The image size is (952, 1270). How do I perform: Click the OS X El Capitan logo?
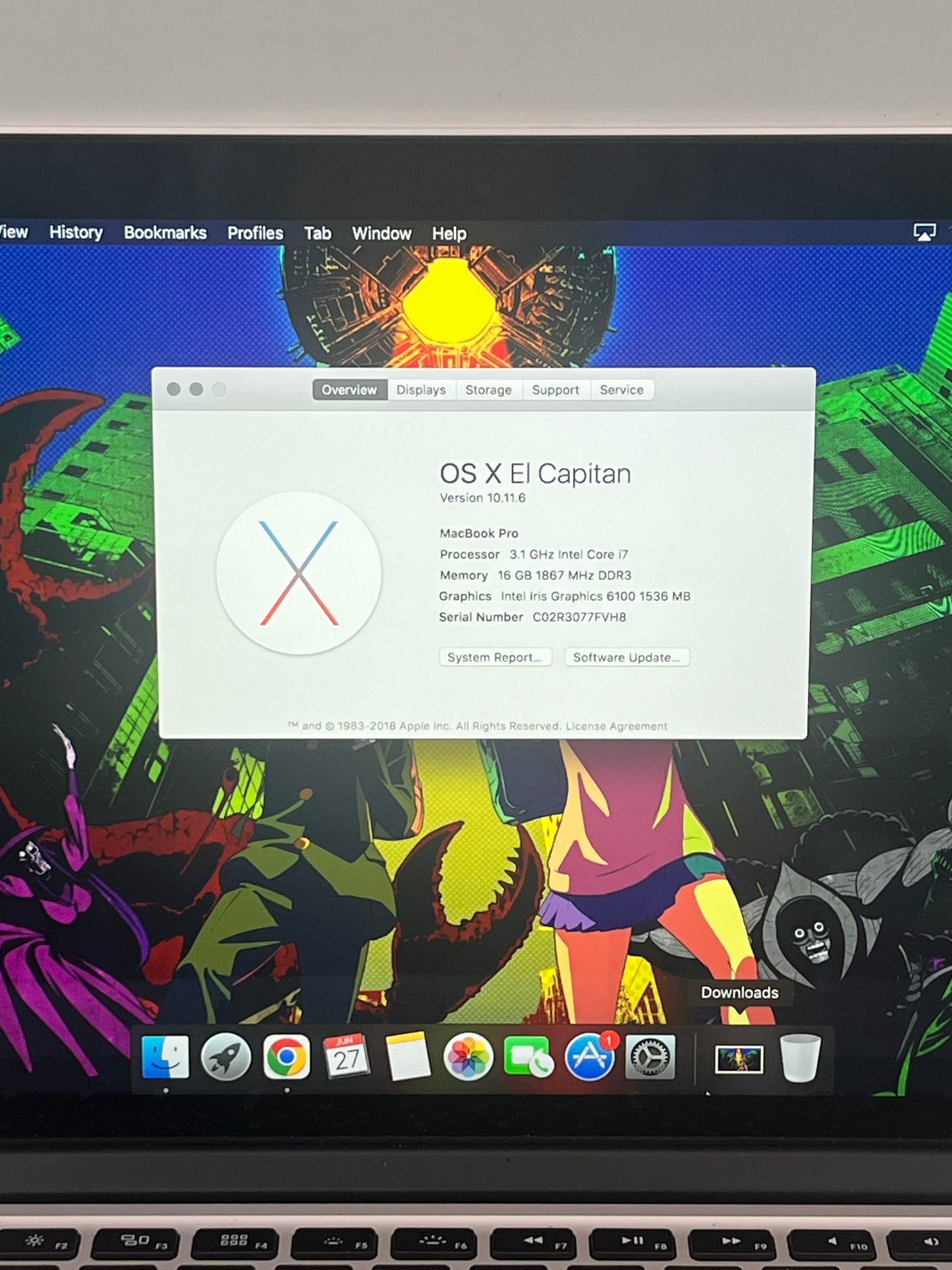pos(299,573)
